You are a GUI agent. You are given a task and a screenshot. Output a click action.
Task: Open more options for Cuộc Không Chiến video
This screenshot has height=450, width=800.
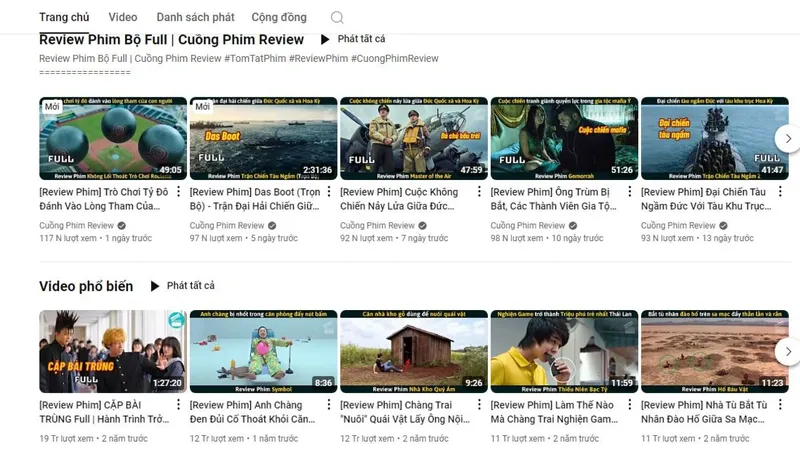click(x=479, y=192)
